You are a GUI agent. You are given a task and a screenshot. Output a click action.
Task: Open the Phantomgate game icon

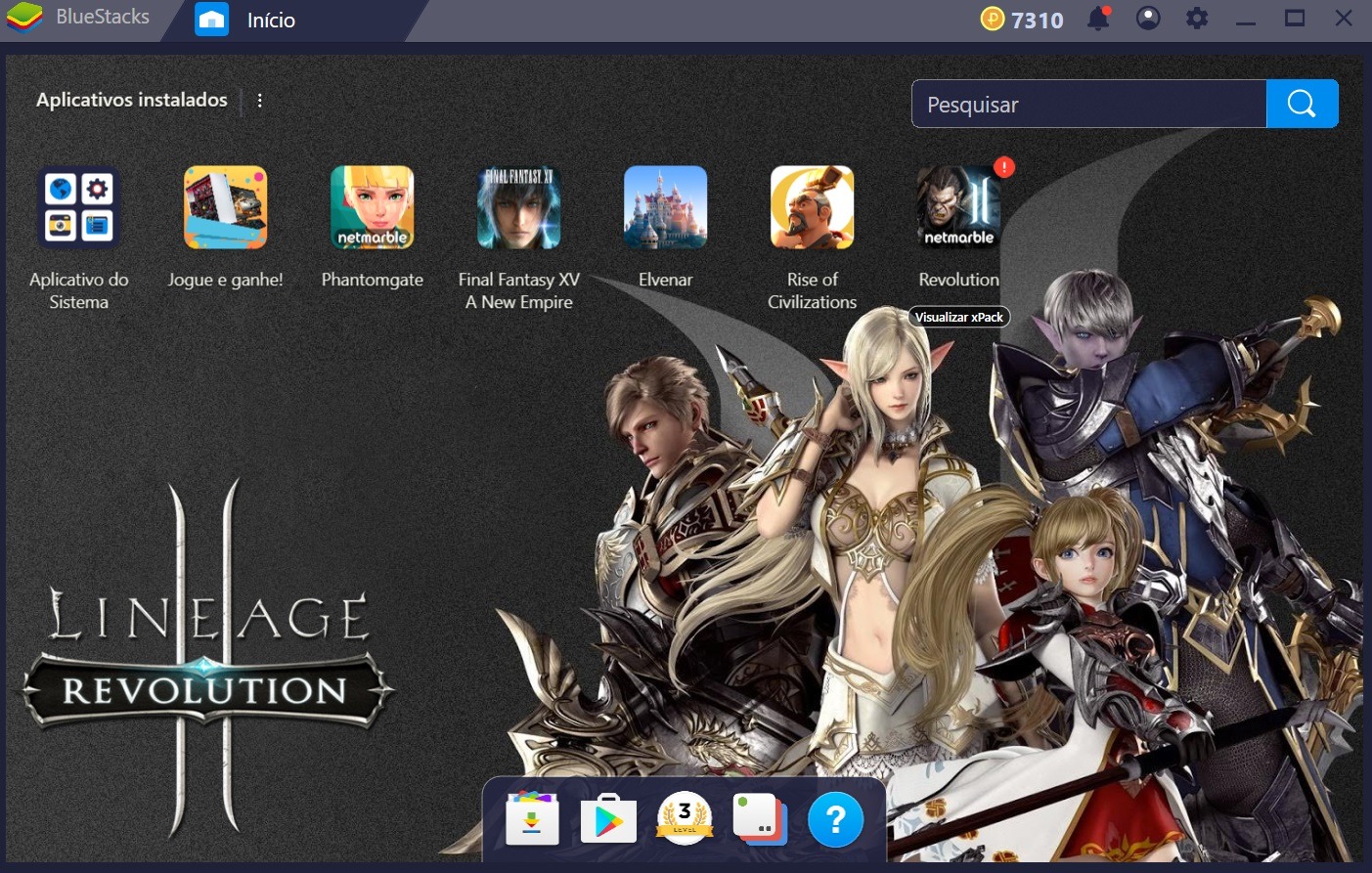pos(373,207)
